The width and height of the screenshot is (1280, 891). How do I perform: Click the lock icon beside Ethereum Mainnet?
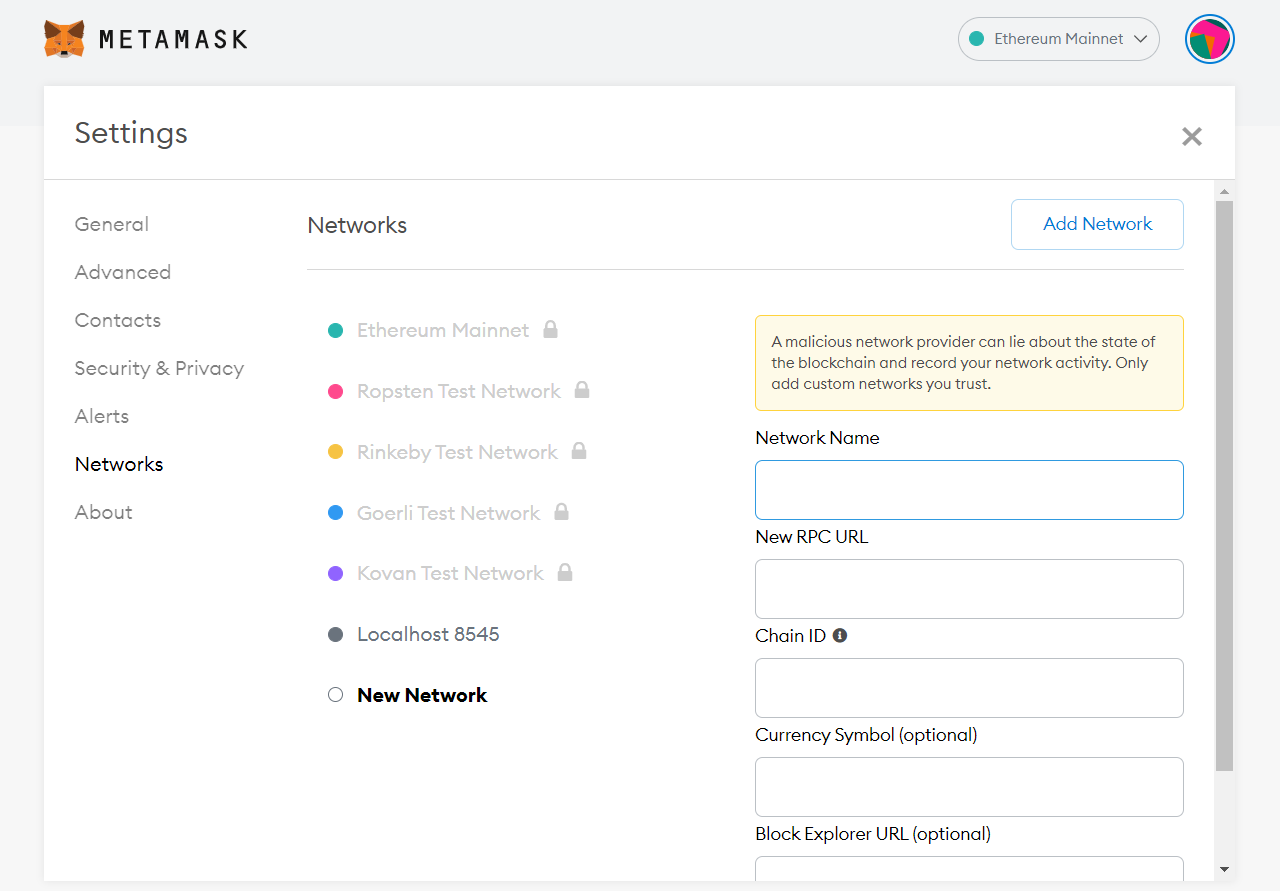coord(550,329)
